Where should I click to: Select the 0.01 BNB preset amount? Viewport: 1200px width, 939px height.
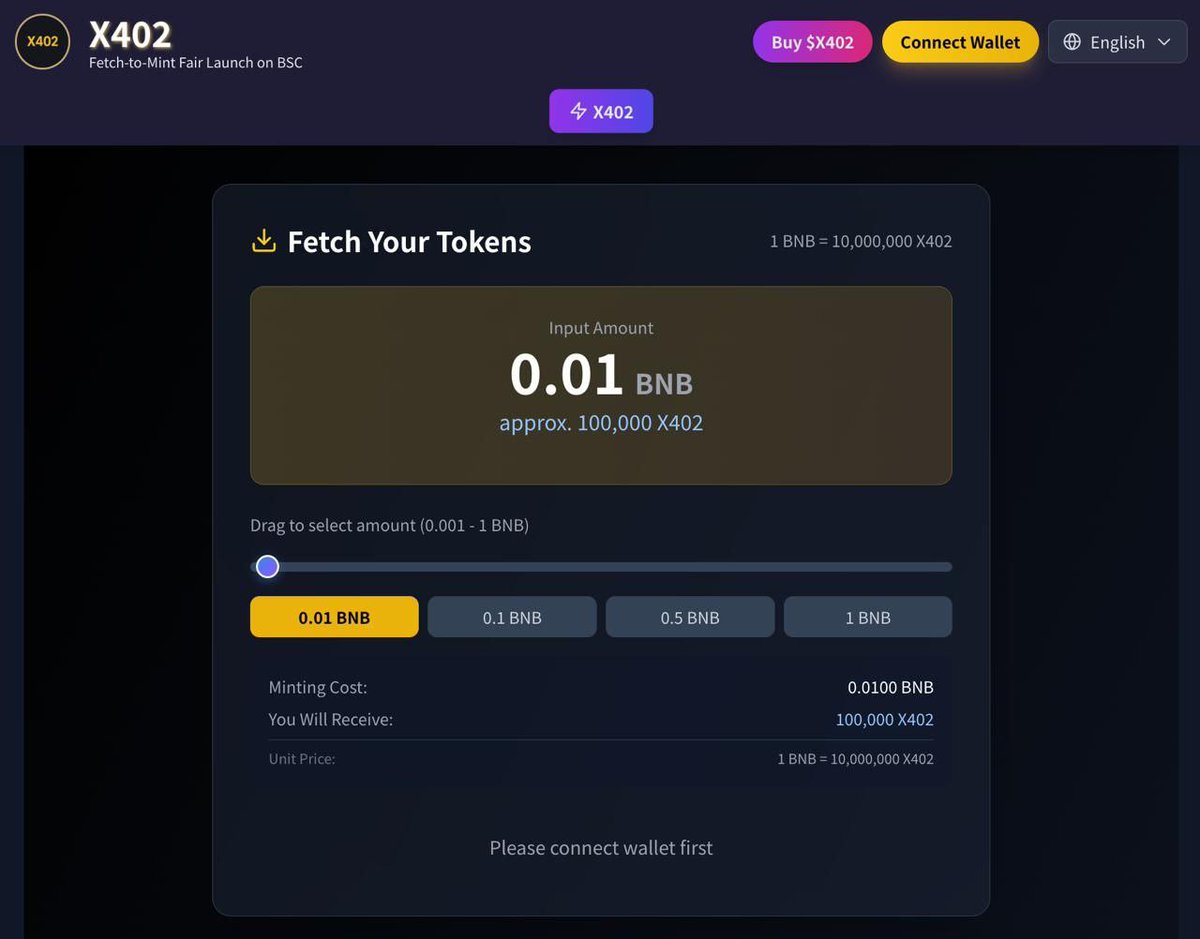click(x=334, y=617)
